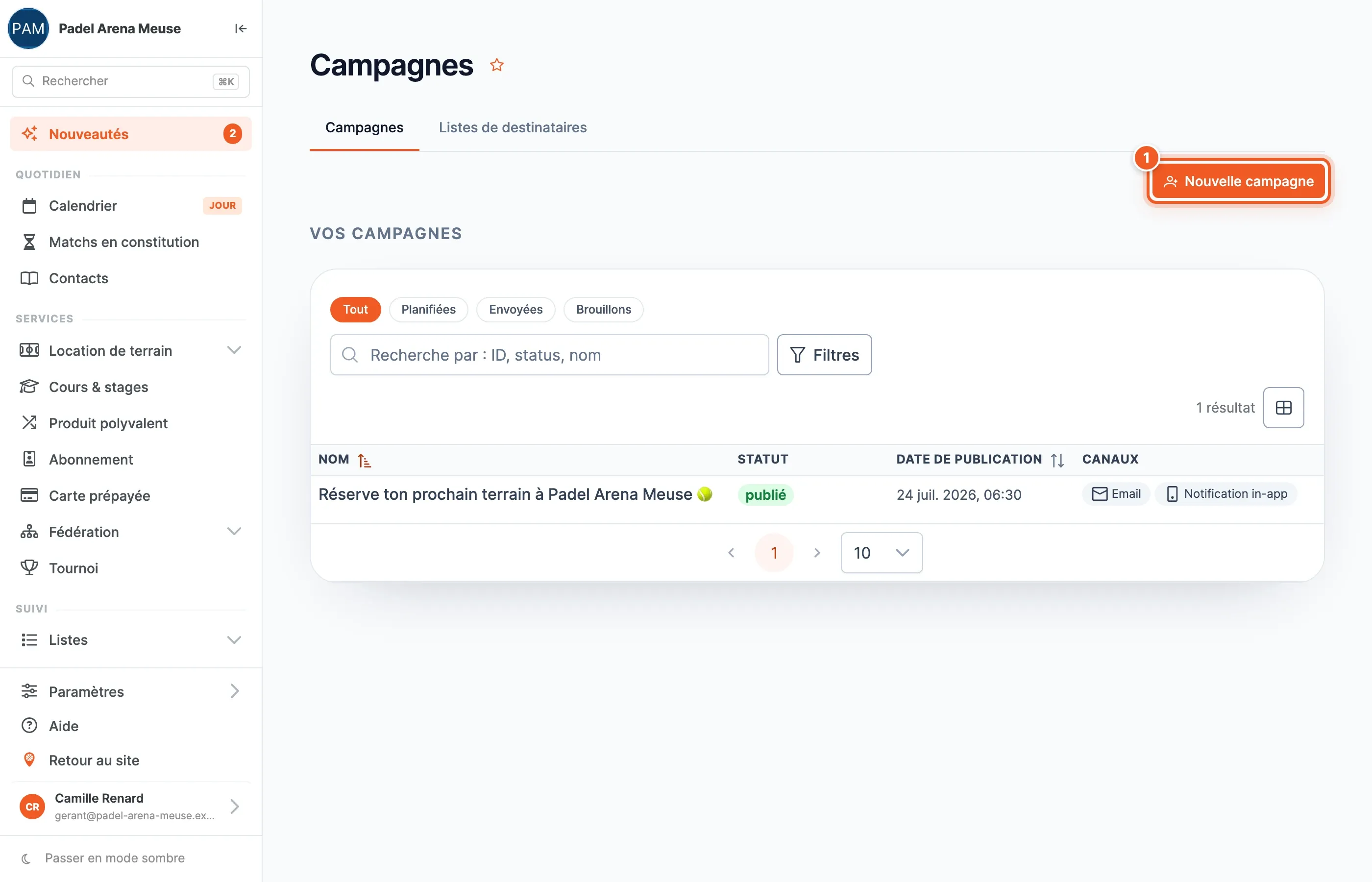Go to next page arrow
Viewport: 1372px width, 882px height.
(x=817, y=553)
